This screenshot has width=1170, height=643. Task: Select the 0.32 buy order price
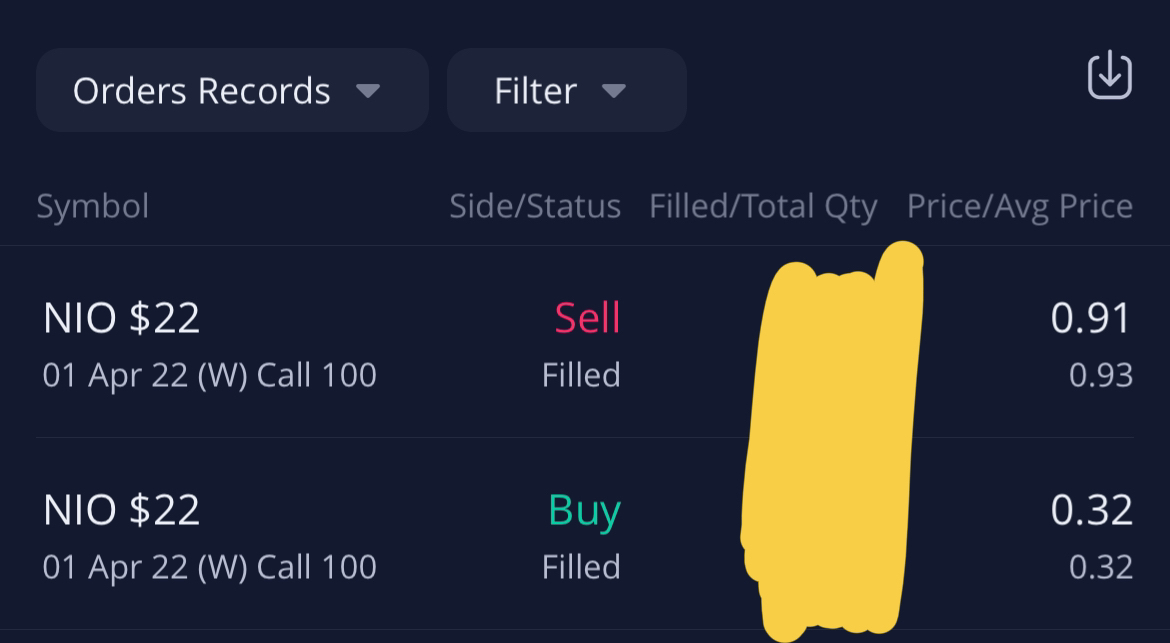[1092, 510]
